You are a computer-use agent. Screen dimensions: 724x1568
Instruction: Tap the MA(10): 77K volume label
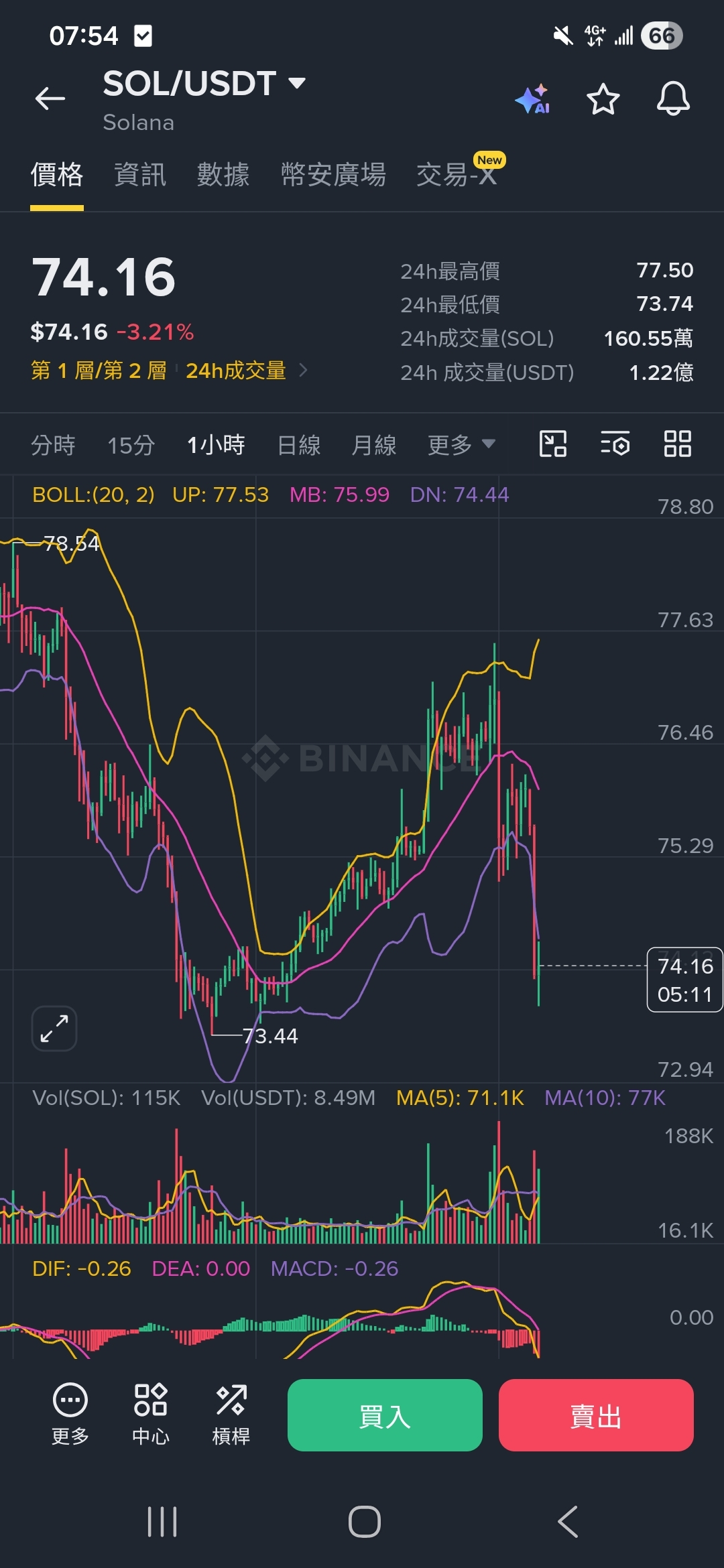[605, 1098]
